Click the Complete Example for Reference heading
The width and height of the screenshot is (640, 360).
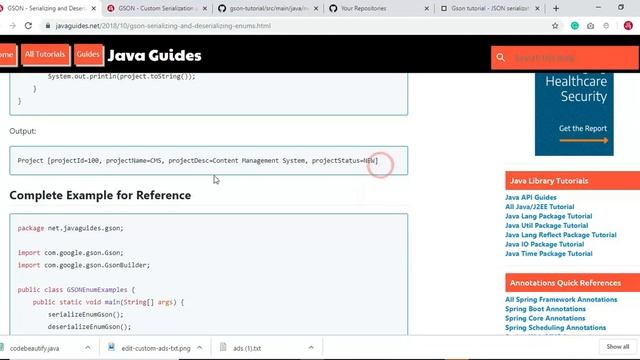(100, 195)
